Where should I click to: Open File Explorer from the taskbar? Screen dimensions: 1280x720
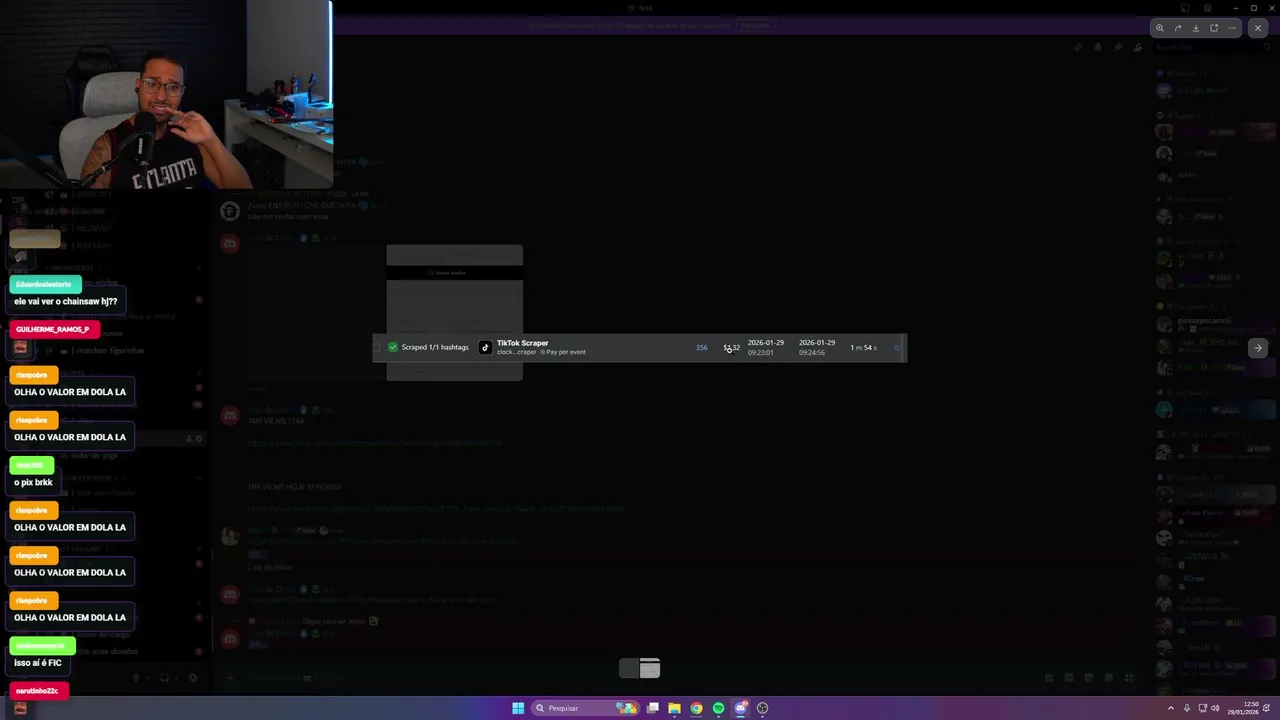(x=674, y=708)
